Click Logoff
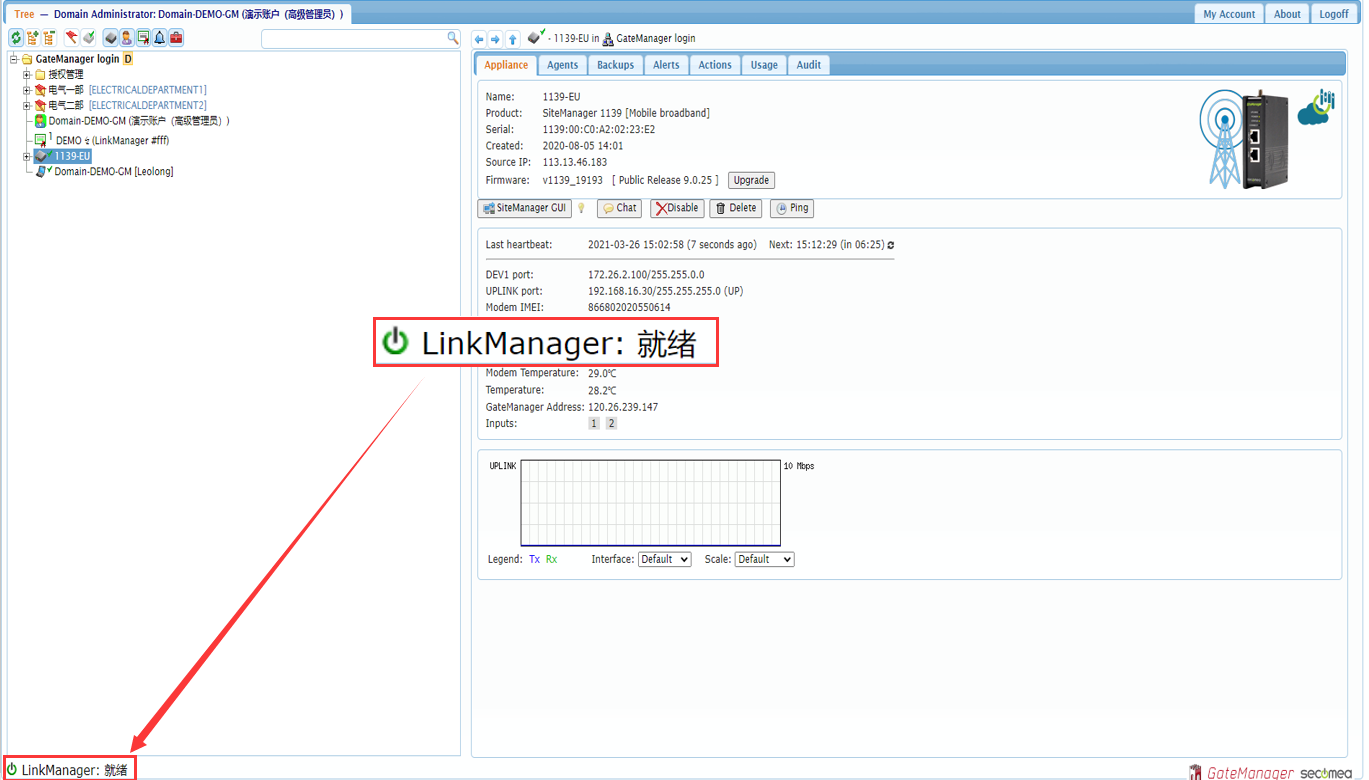The height and width of the screenshot is (780, 1369). click(1334, 14)
